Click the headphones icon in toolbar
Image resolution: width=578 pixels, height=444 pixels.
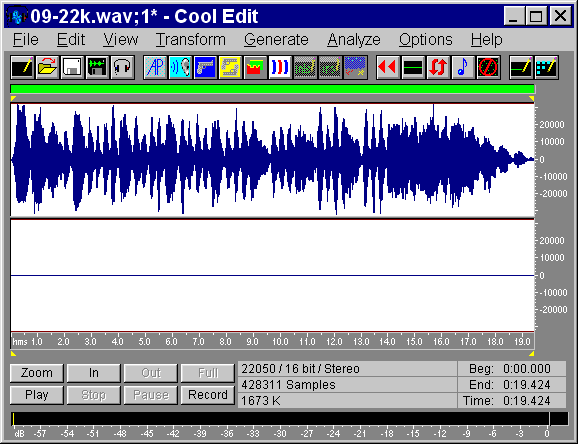click(122, 67)
